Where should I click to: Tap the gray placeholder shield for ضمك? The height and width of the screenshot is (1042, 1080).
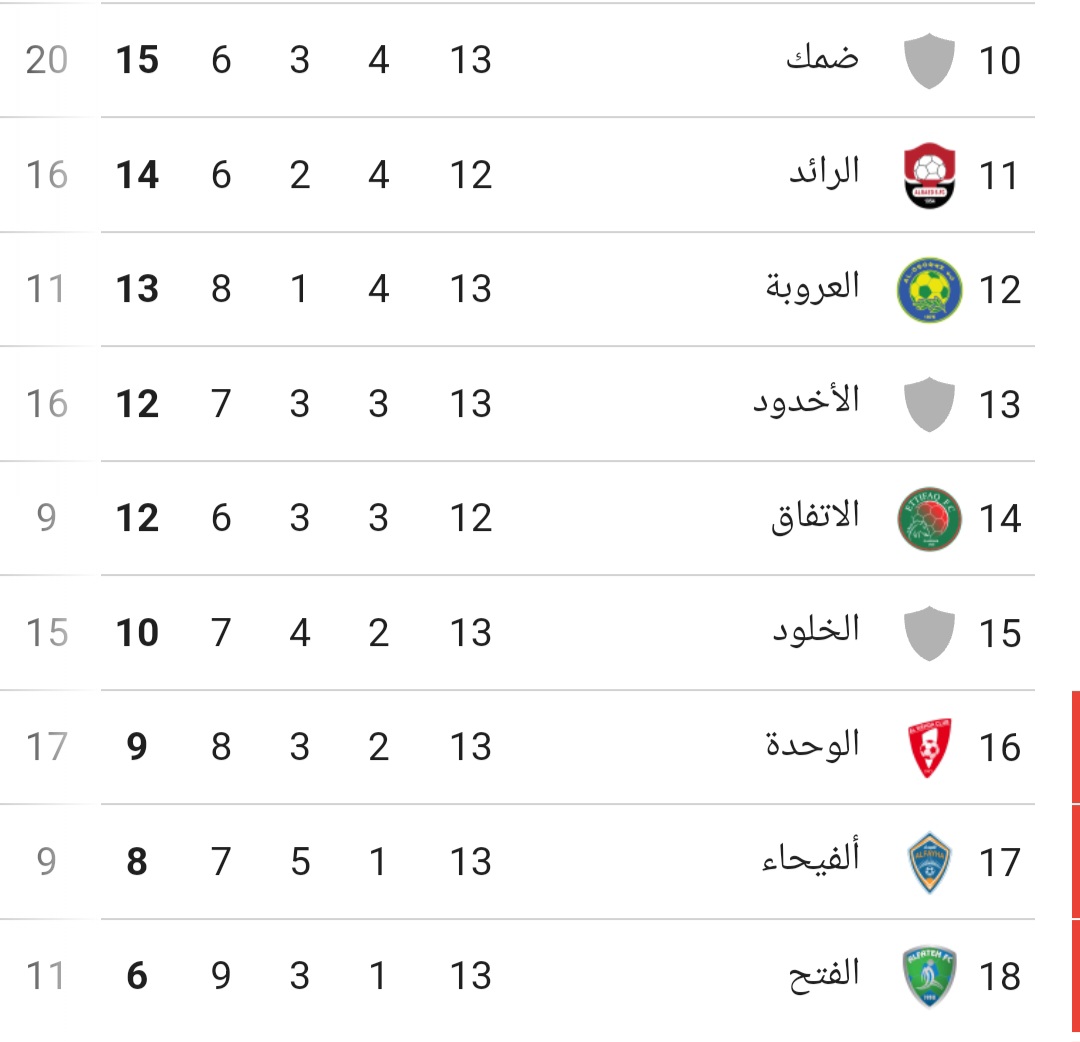point(929,61)
